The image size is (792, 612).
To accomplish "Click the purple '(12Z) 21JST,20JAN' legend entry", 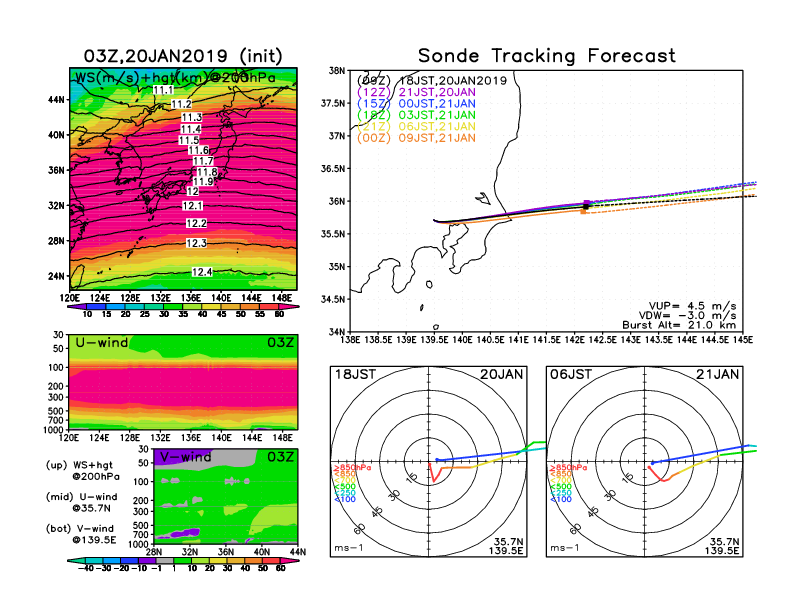I will [416, 92].
